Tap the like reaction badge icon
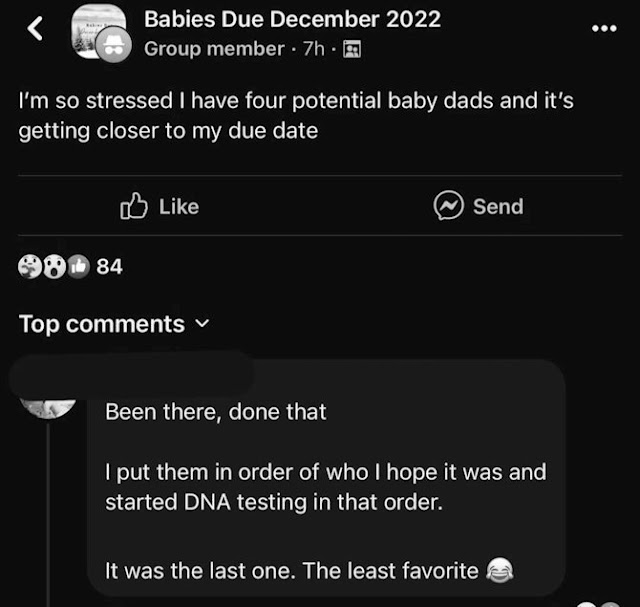This screenshot has width=640, height=607. pos(78,267)
